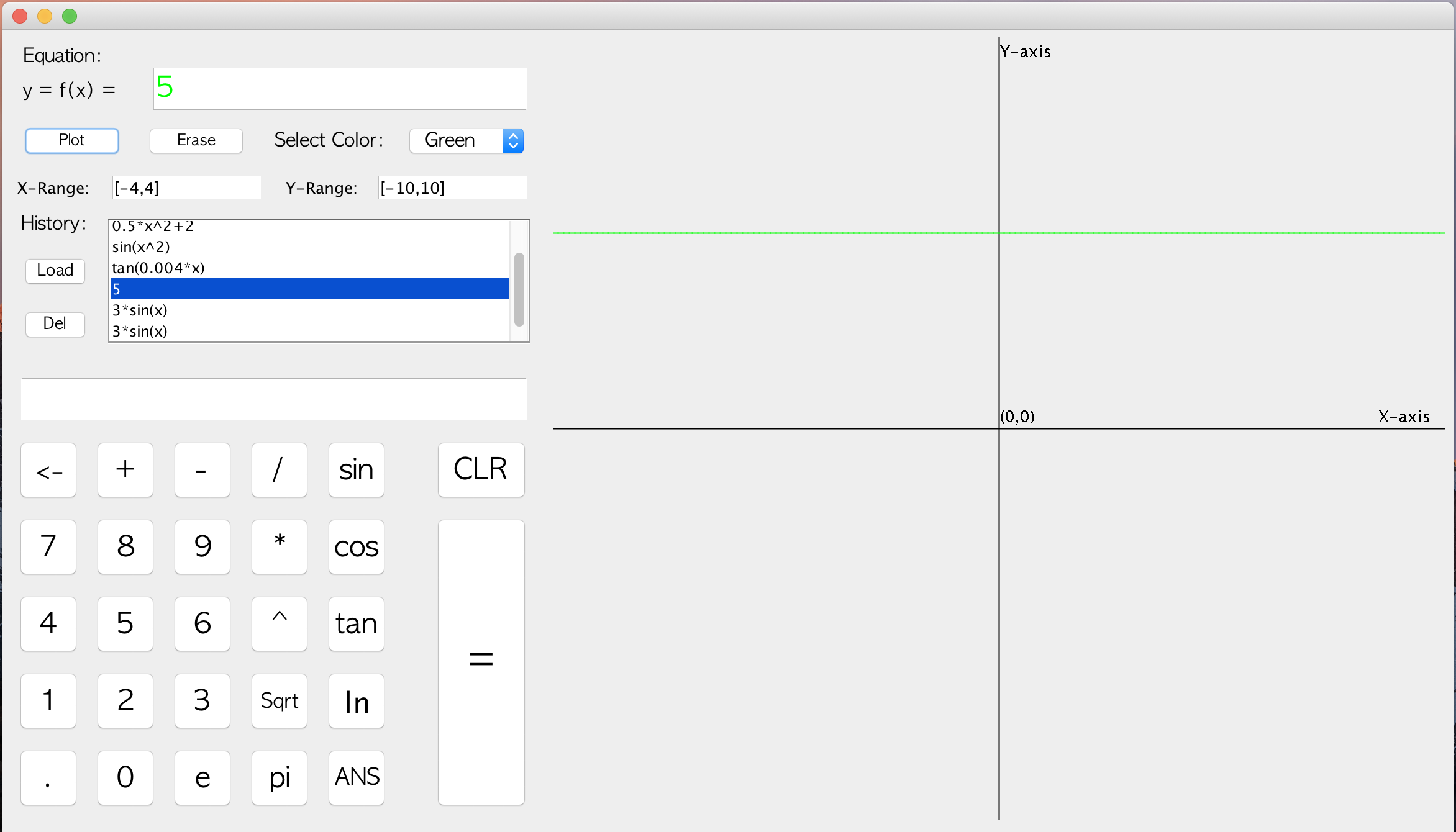
Task: Select highlighted history entry 5
Action: click(309, 289)
